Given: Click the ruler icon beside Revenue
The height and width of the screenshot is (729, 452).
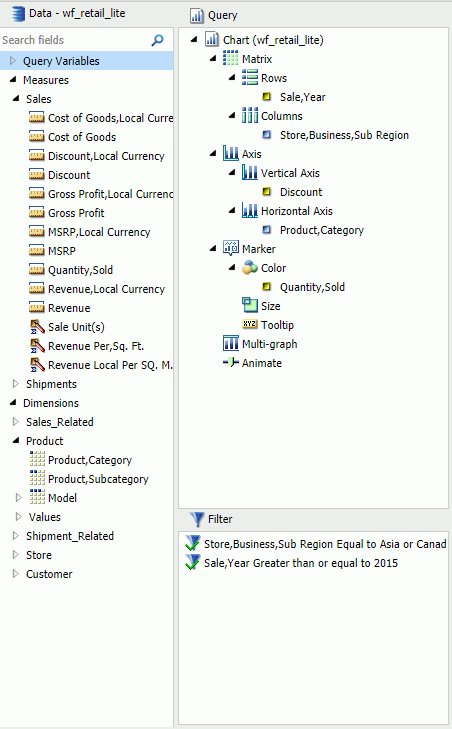Looking at the screenshot, I should (x=37, y=308).
